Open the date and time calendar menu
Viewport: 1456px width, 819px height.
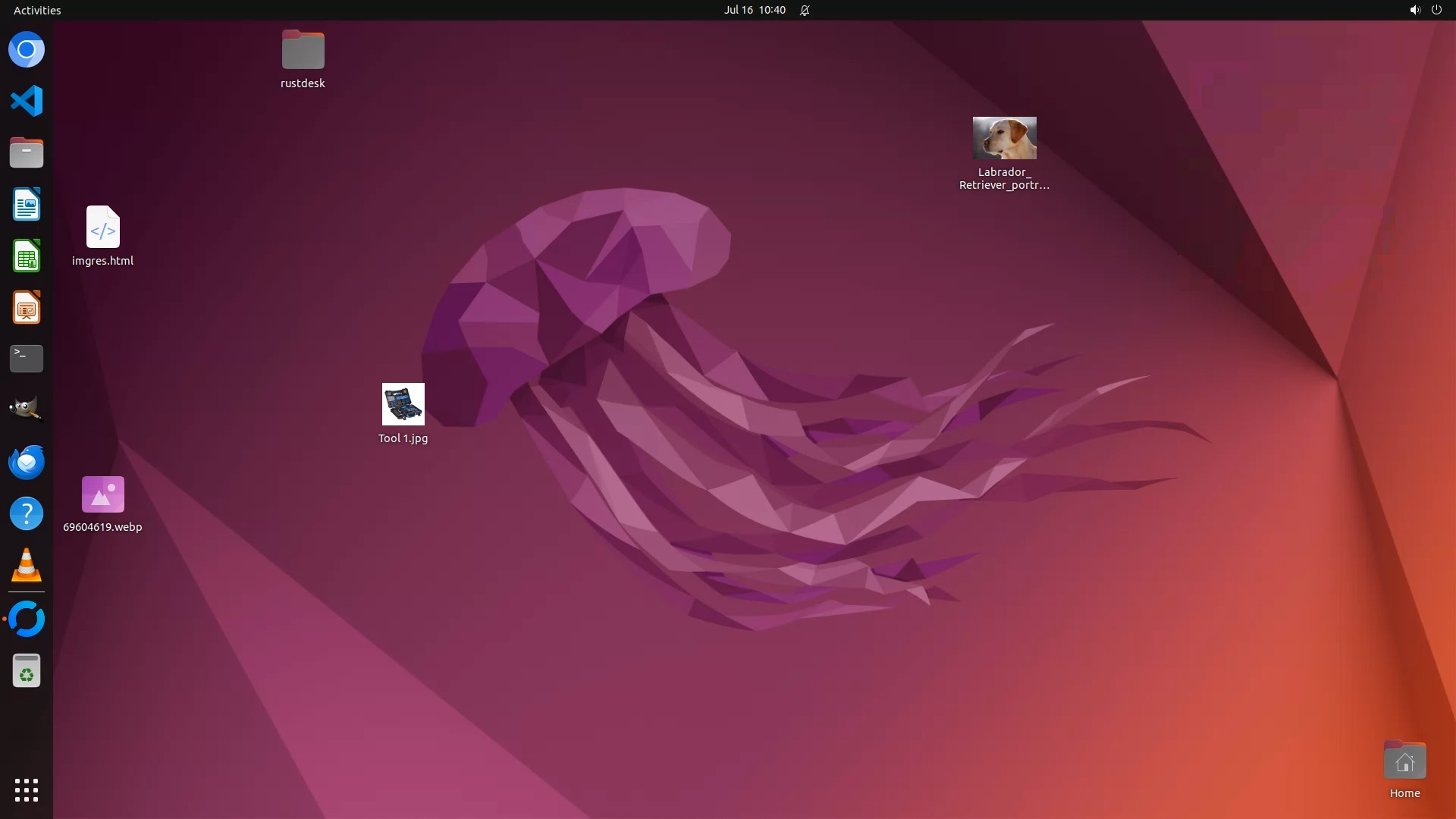754,10
